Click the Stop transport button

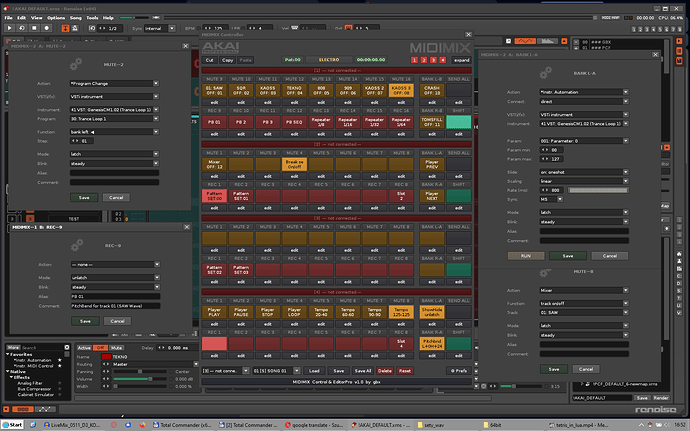point(34,28)
